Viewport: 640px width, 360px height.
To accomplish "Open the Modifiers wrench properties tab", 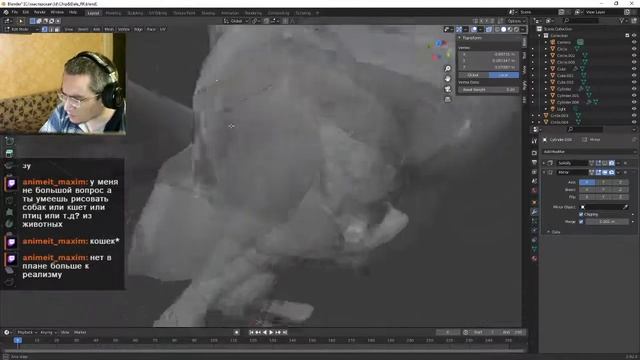I will click(x=534, y=212).
